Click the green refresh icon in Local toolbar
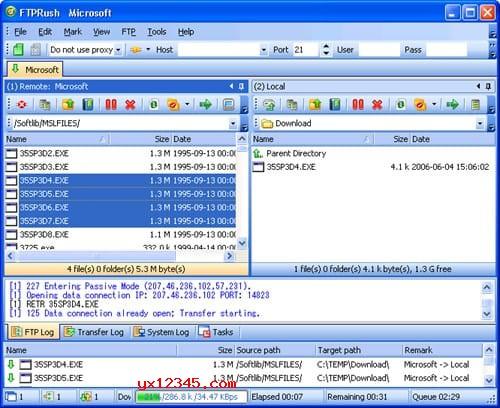Viewport: 500px width, 408px height. 401,105
